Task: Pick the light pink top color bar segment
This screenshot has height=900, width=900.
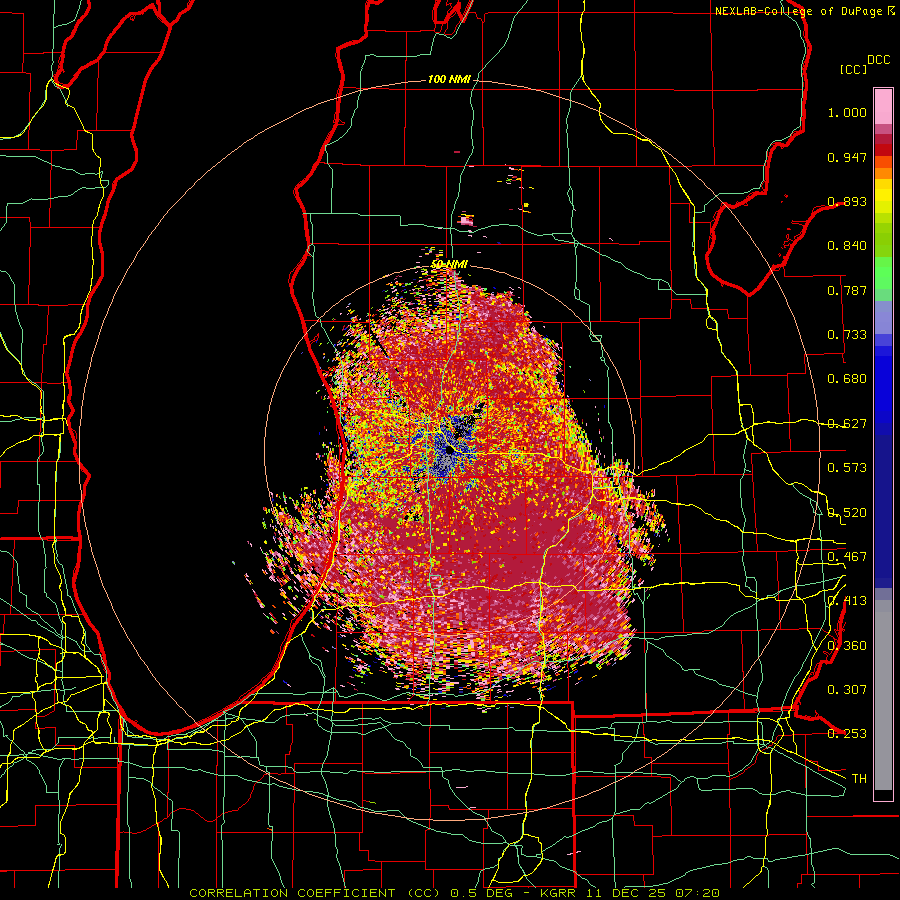Action: [883, 107]
